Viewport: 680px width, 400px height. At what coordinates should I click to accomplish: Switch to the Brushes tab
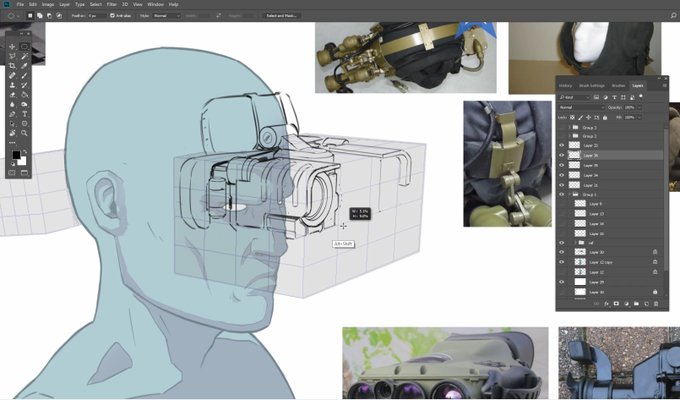pyautogui.click(x=618, y=85)
